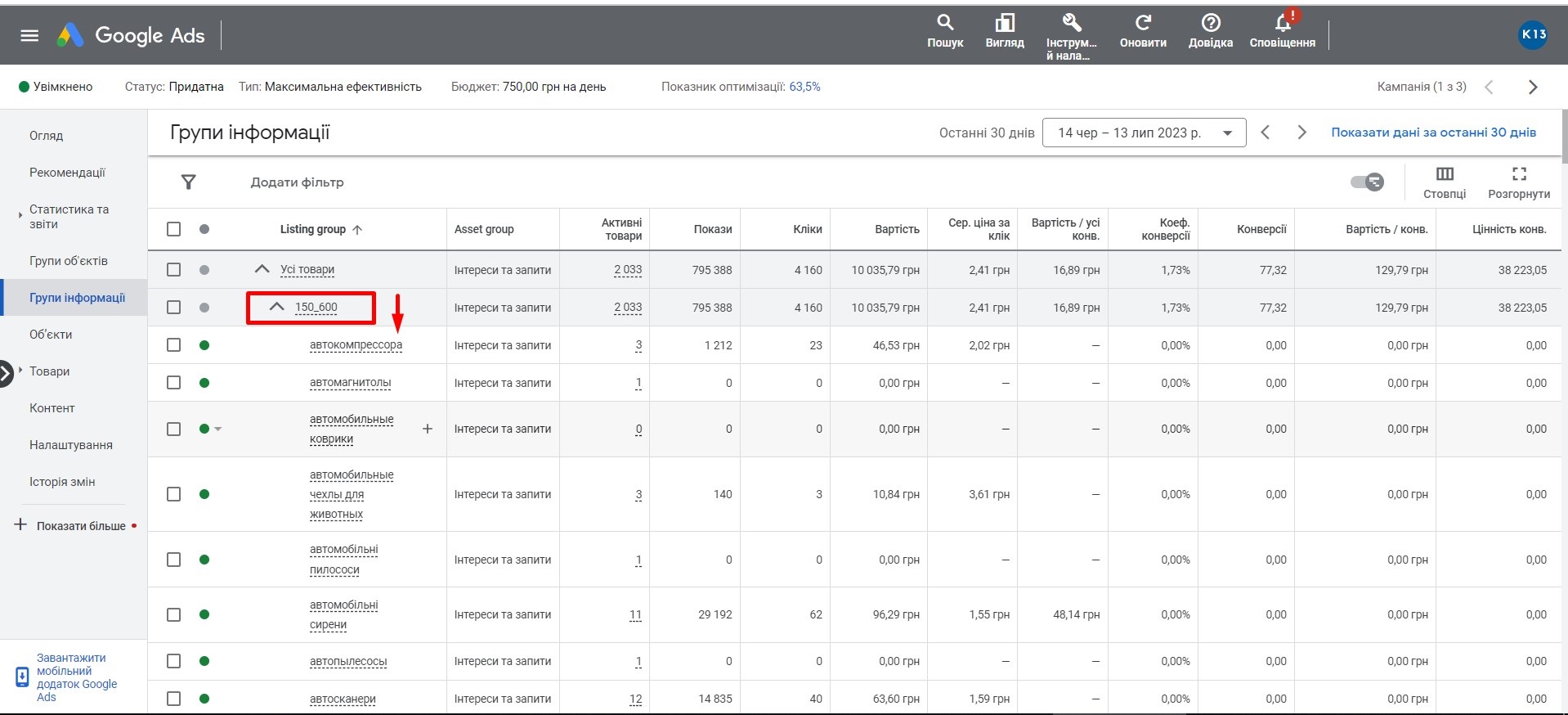Click Показати більше in sidebar
Image resolution: width=1568 pixels, height=715 pixels.
click(81, 526)
